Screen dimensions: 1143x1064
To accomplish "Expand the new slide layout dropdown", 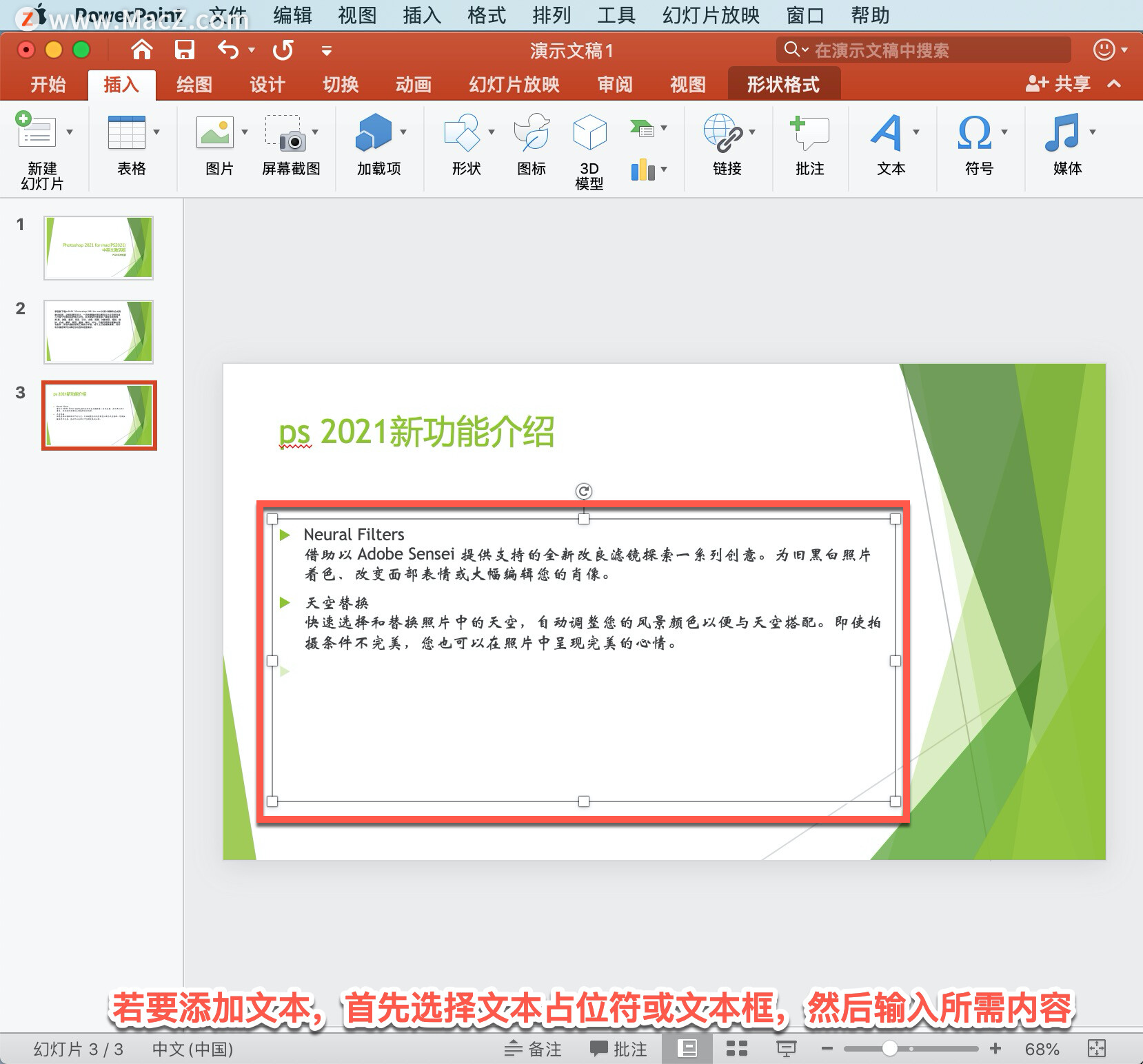I will pos(70,132).
